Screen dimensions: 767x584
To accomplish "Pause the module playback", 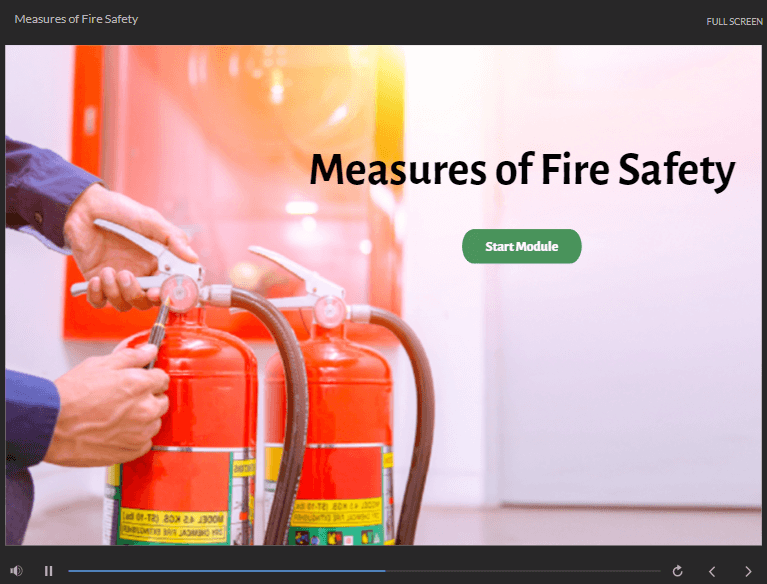I will point(48,571).
